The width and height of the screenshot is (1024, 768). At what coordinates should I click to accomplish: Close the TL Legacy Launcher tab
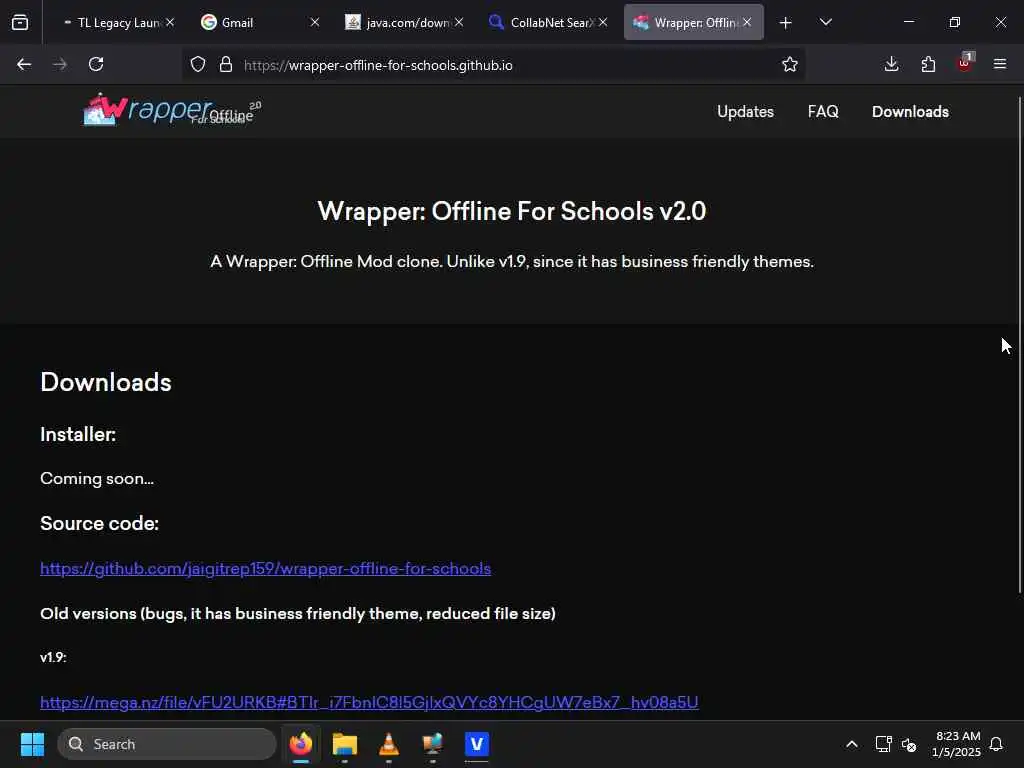click(170, 22)
